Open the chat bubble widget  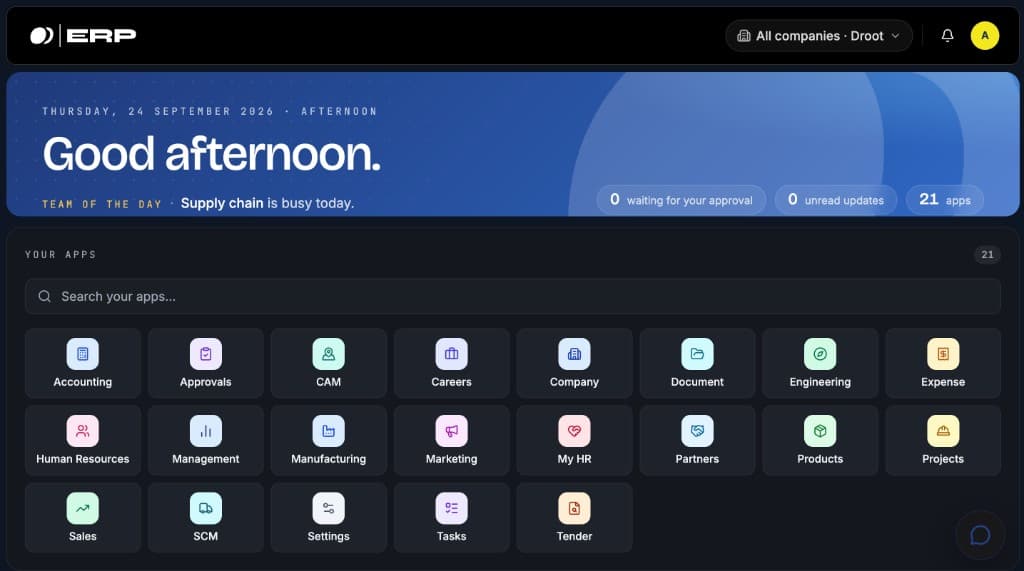980,535
